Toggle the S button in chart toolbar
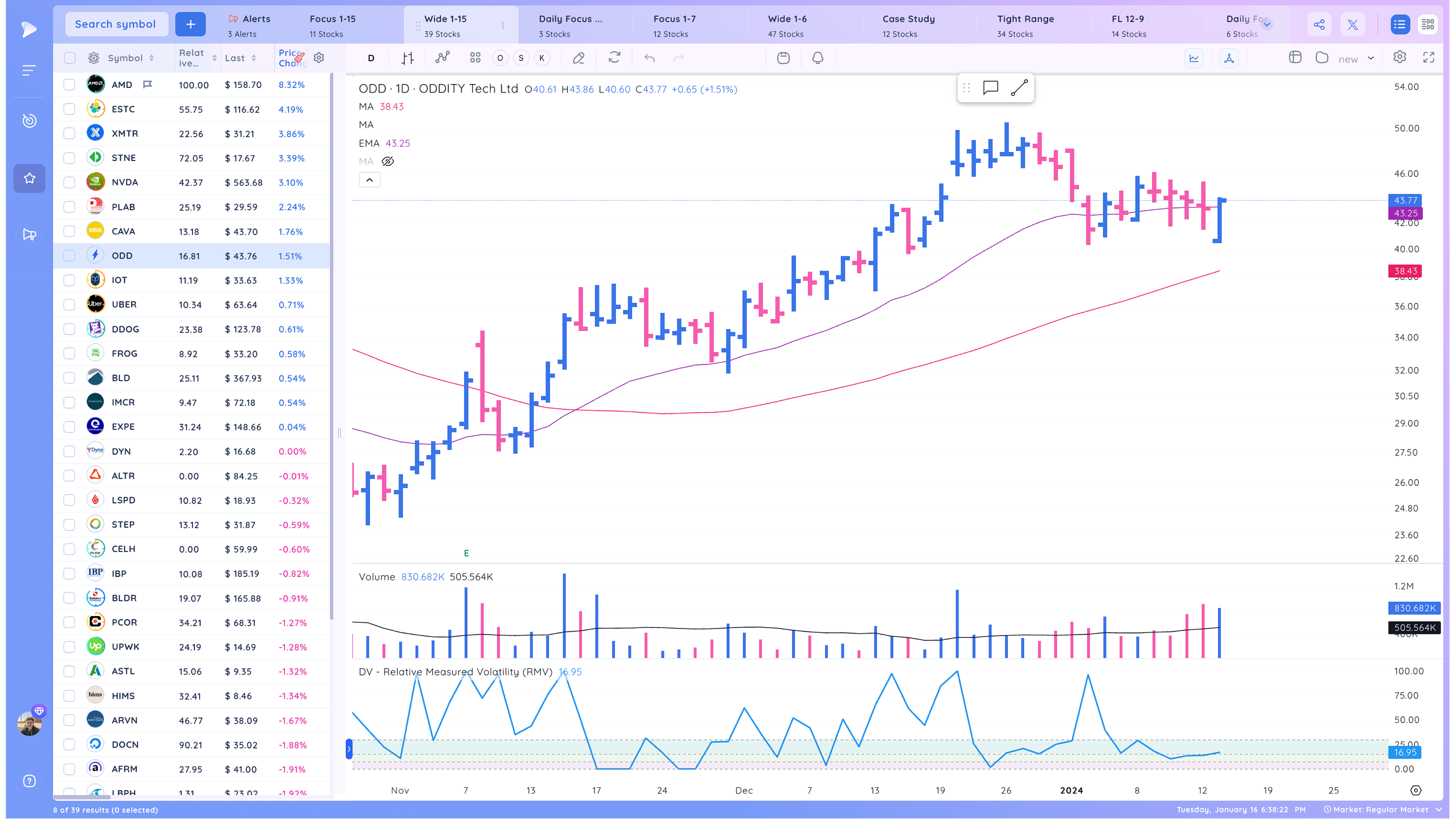Screen dimensions: 1456x819 point(521,57)
